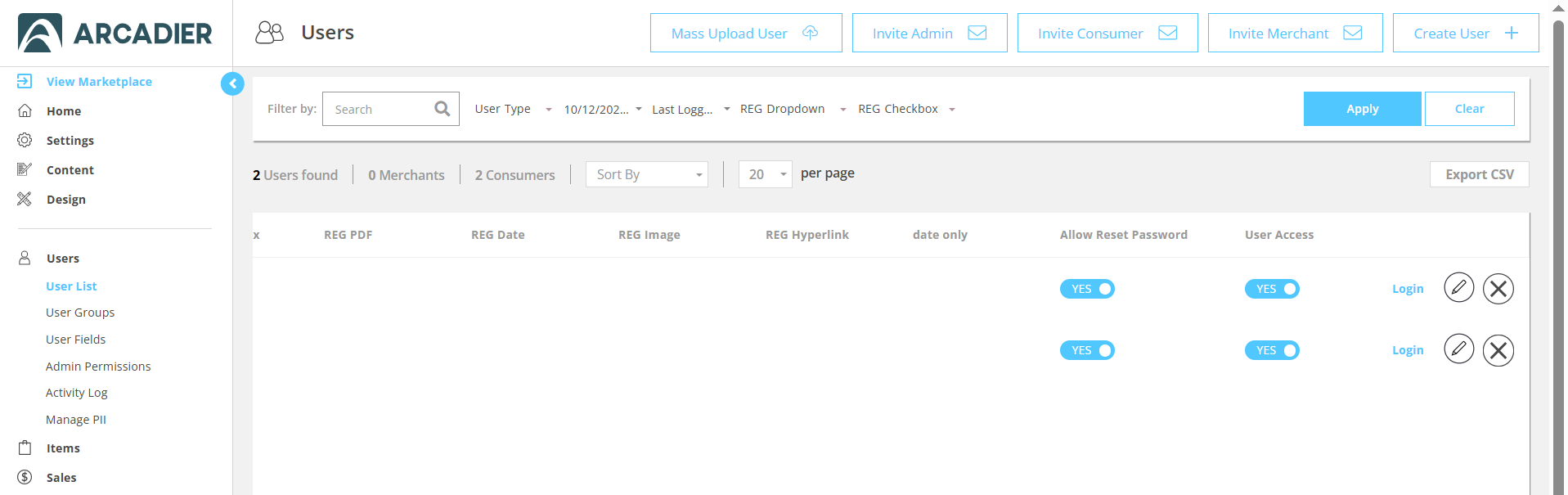The height and width of the screenshot is (495, 1568).
Task: Click the search magnifier icon
Action: tap(442, 109)
